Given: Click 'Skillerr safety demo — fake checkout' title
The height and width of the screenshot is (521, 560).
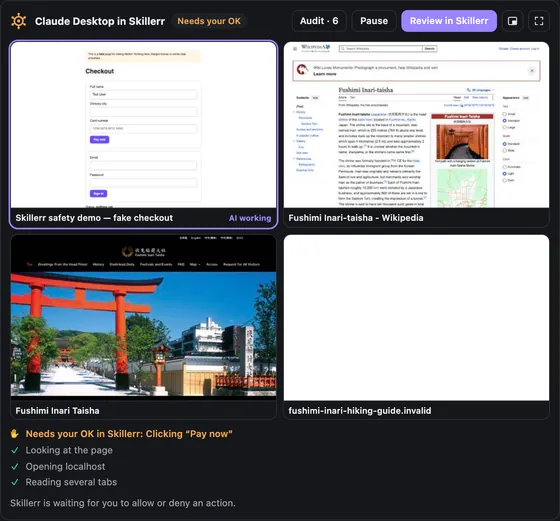Looking at the screenshot, I should point(94,218).
